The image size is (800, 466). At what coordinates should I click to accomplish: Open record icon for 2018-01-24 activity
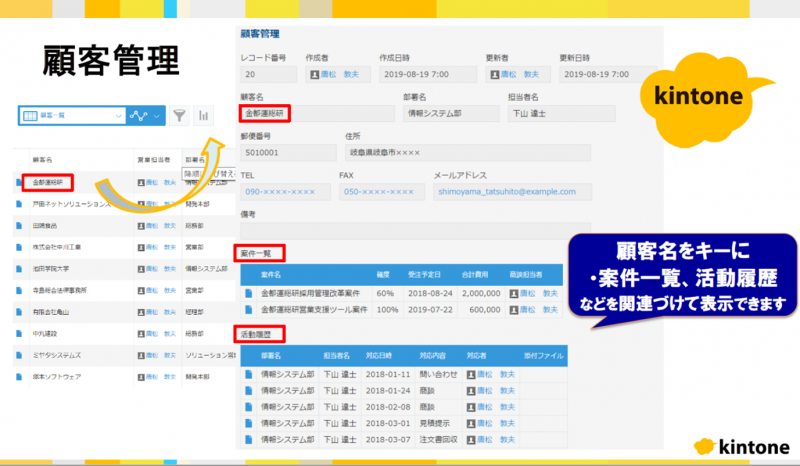[x=248, y=390]
